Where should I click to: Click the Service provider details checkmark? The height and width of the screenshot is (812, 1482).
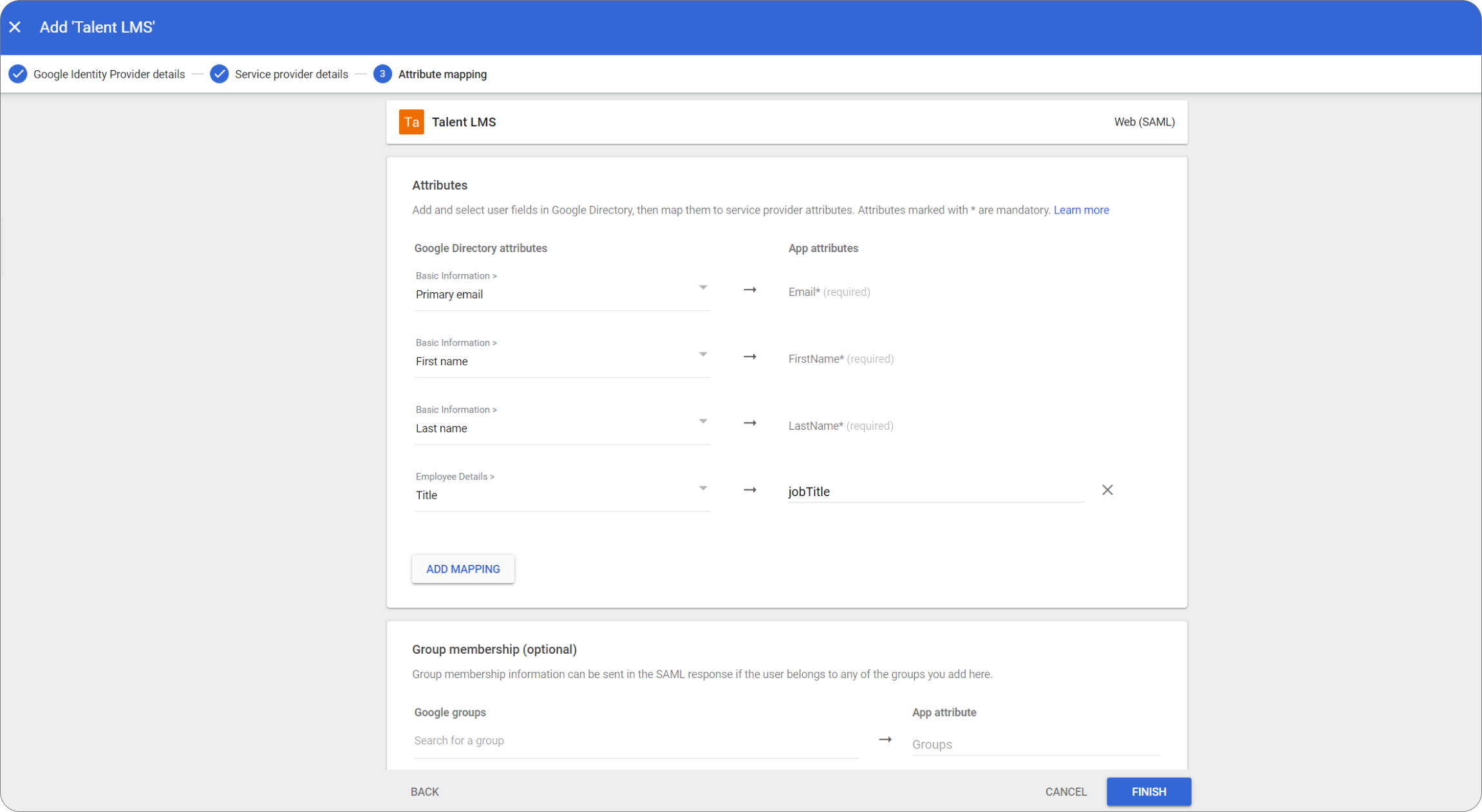pos(220,74)
